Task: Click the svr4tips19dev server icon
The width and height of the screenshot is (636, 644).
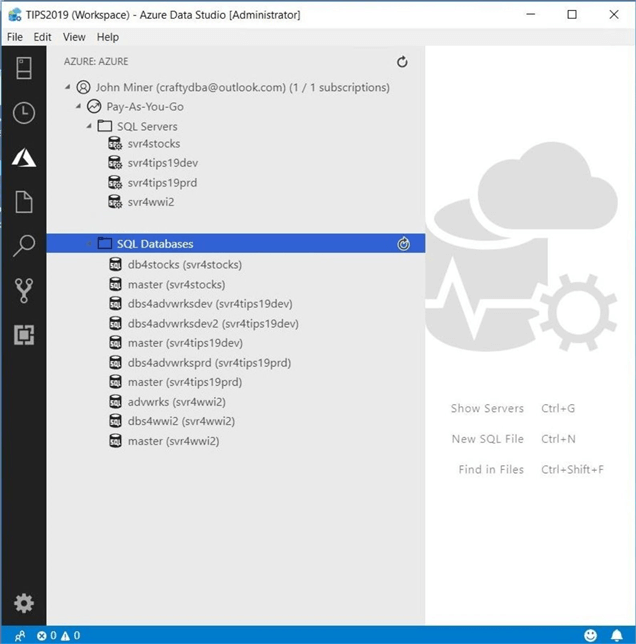Action: tap(115, 163)
